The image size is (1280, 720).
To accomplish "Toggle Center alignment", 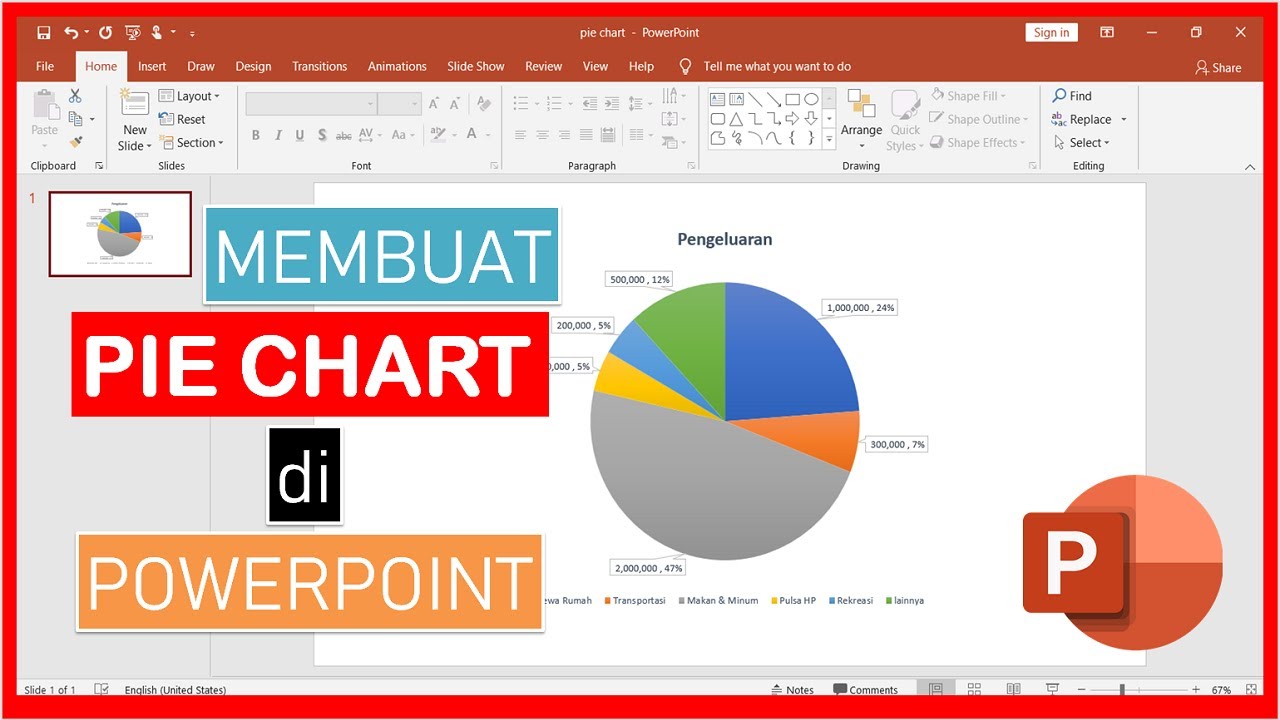I will [x=542, y=135].
